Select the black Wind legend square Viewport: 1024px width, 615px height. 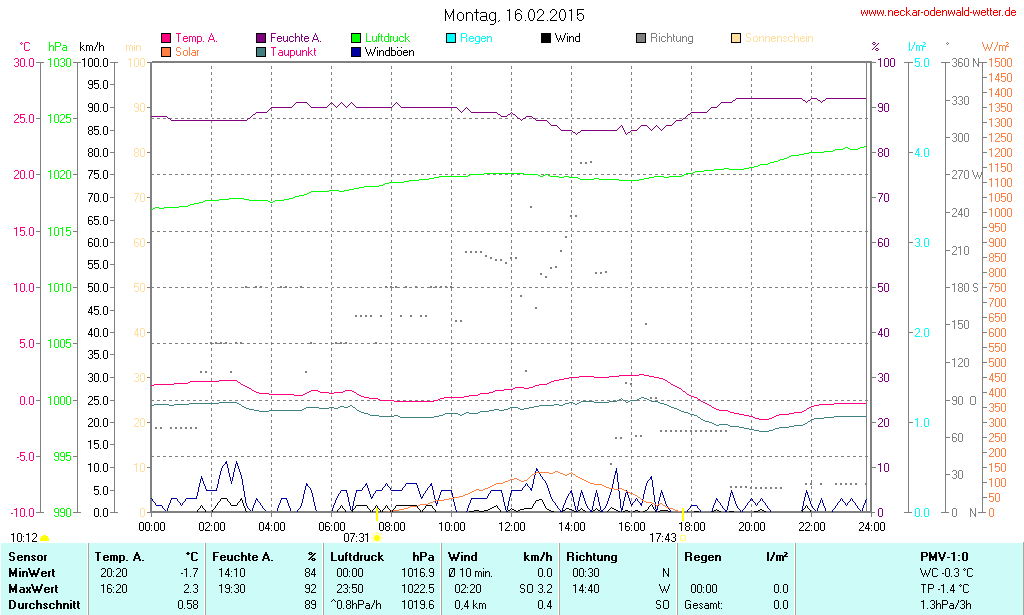point(546,38)
